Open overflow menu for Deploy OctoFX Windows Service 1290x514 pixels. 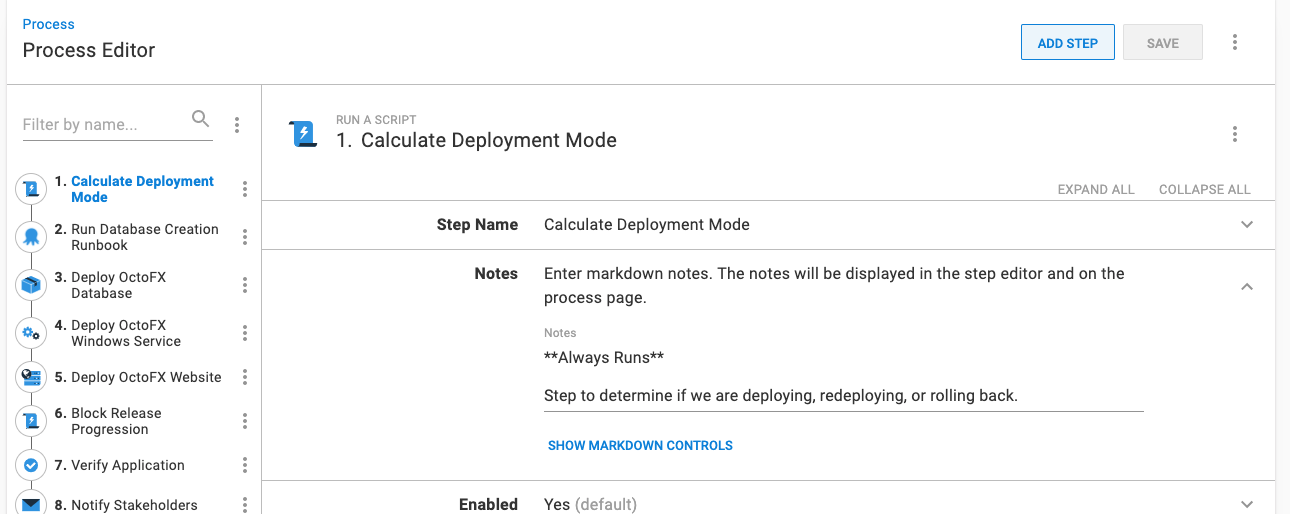click(245, 333)
